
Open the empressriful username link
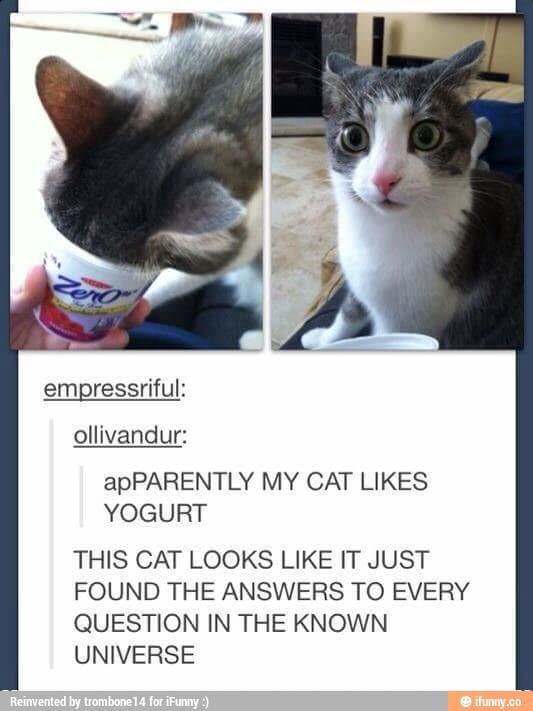114,389
